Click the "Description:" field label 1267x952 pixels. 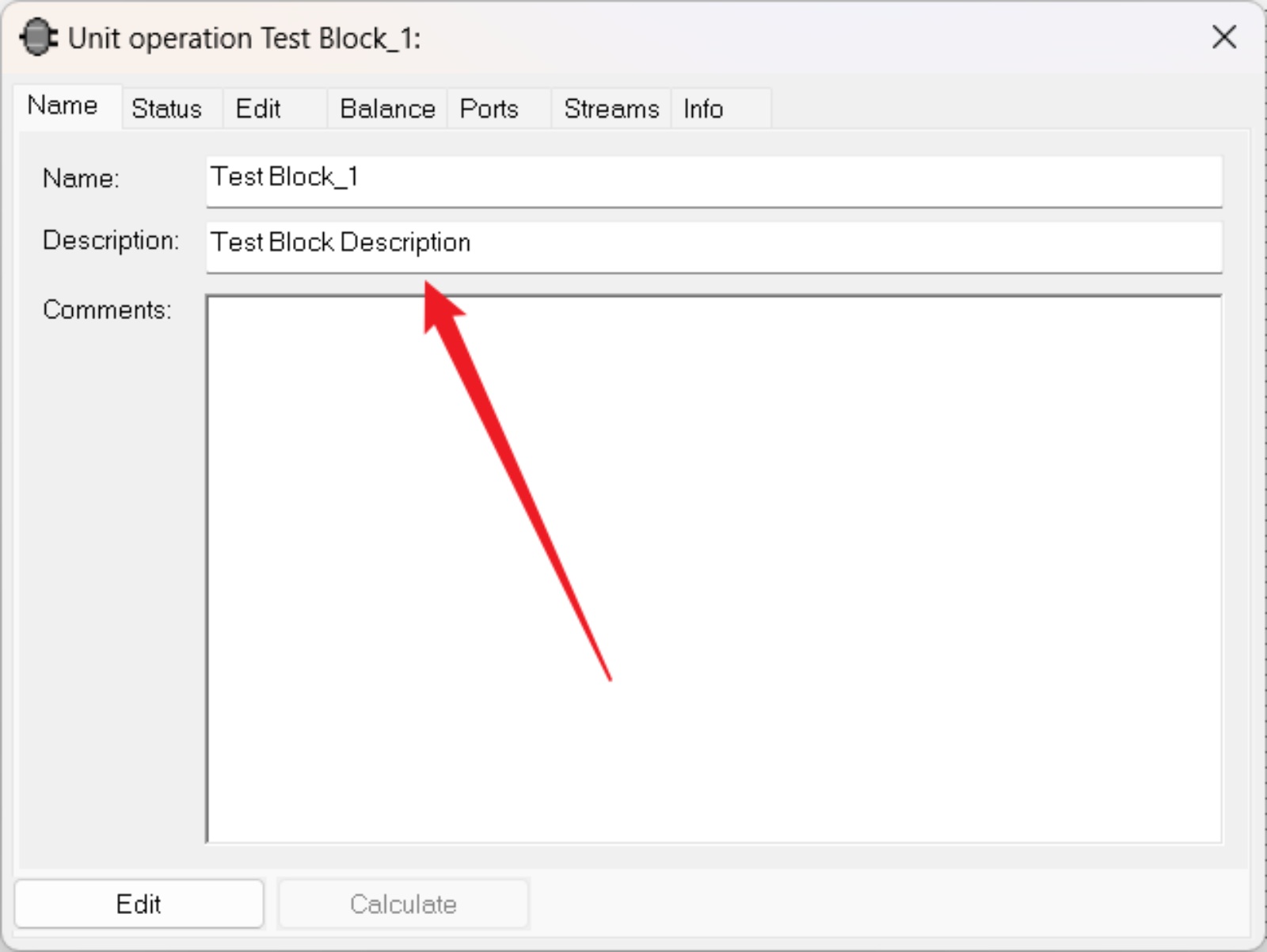click(x=111, y=241)
